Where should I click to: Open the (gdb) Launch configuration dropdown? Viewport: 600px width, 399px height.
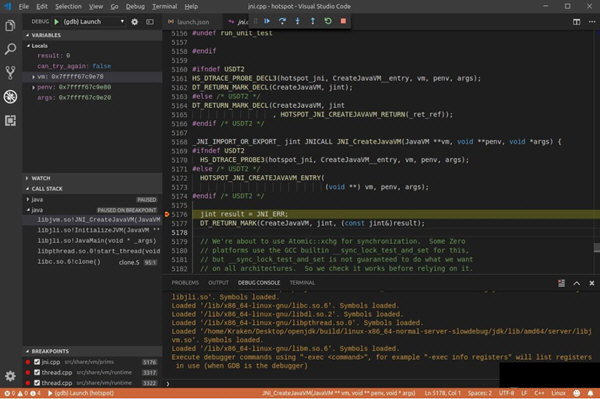93,22
